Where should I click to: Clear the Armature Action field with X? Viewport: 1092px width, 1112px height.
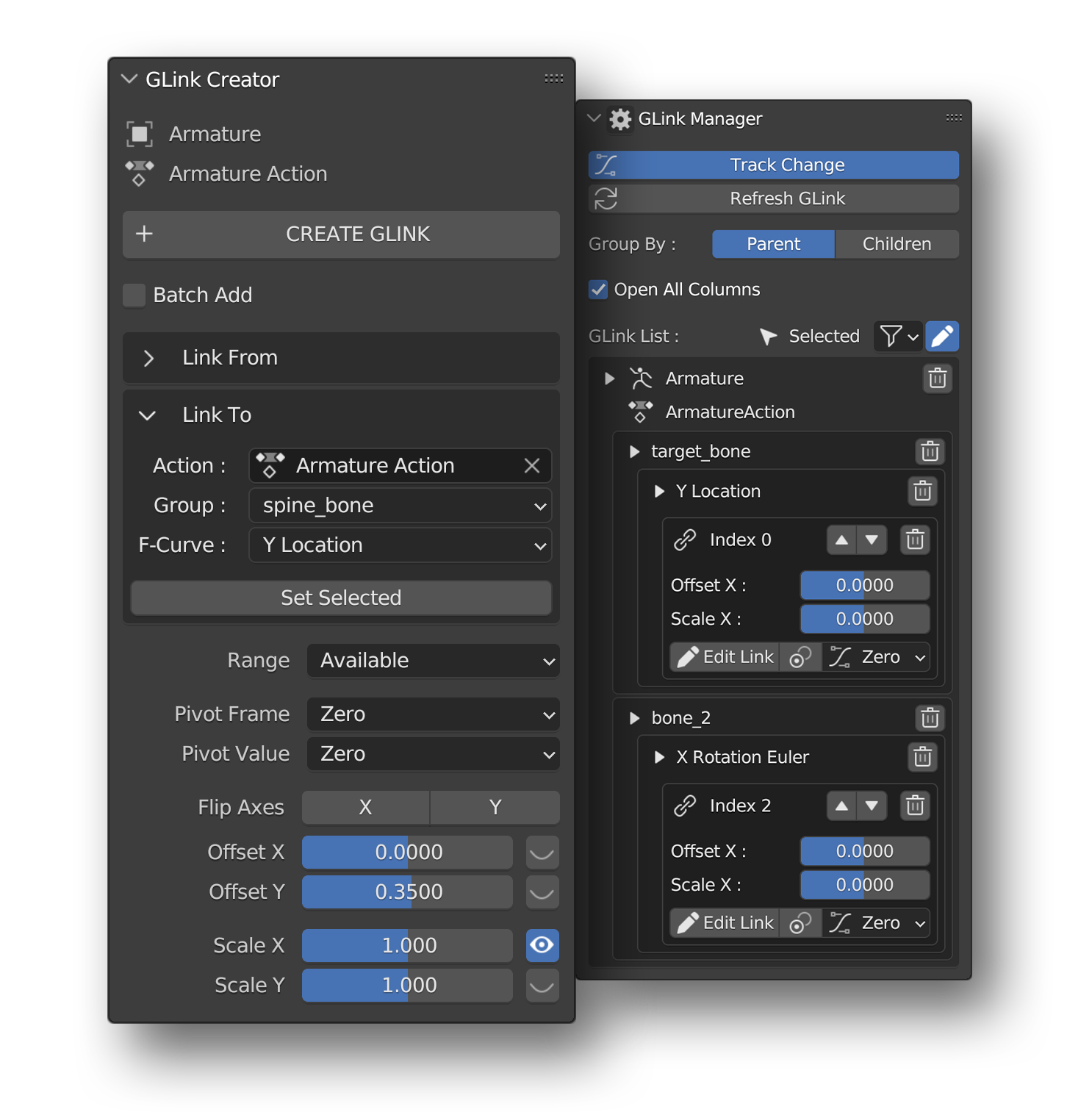coord(532,466)
